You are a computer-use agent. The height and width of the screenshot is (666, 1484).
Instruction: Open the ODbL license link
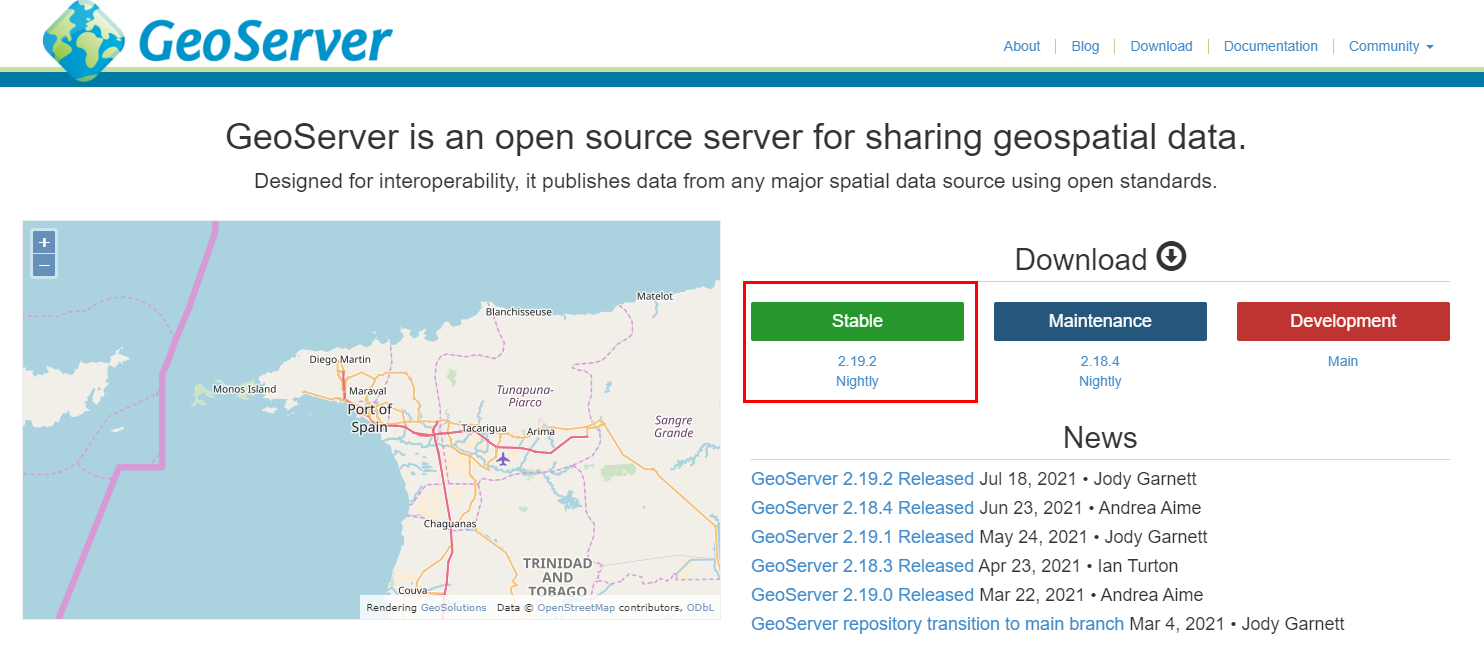point(700,608)
